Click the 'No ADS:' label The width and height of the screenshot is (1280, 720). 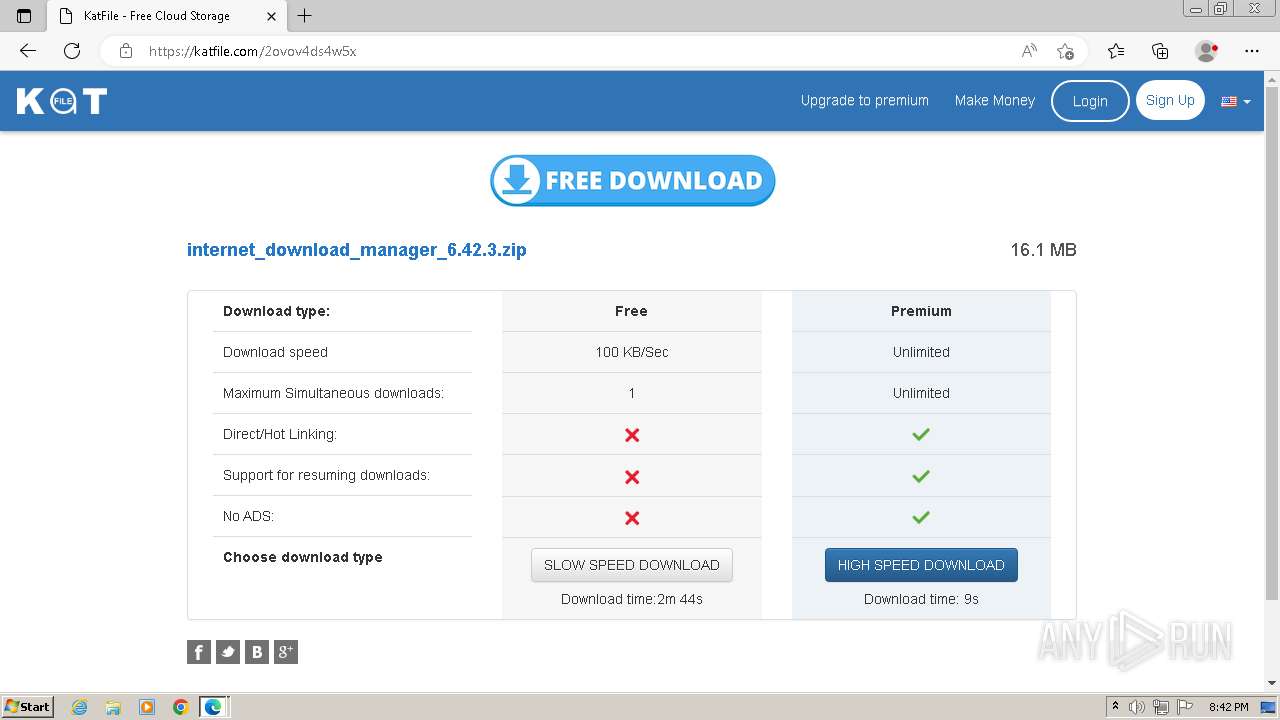[x=248, y=516]
